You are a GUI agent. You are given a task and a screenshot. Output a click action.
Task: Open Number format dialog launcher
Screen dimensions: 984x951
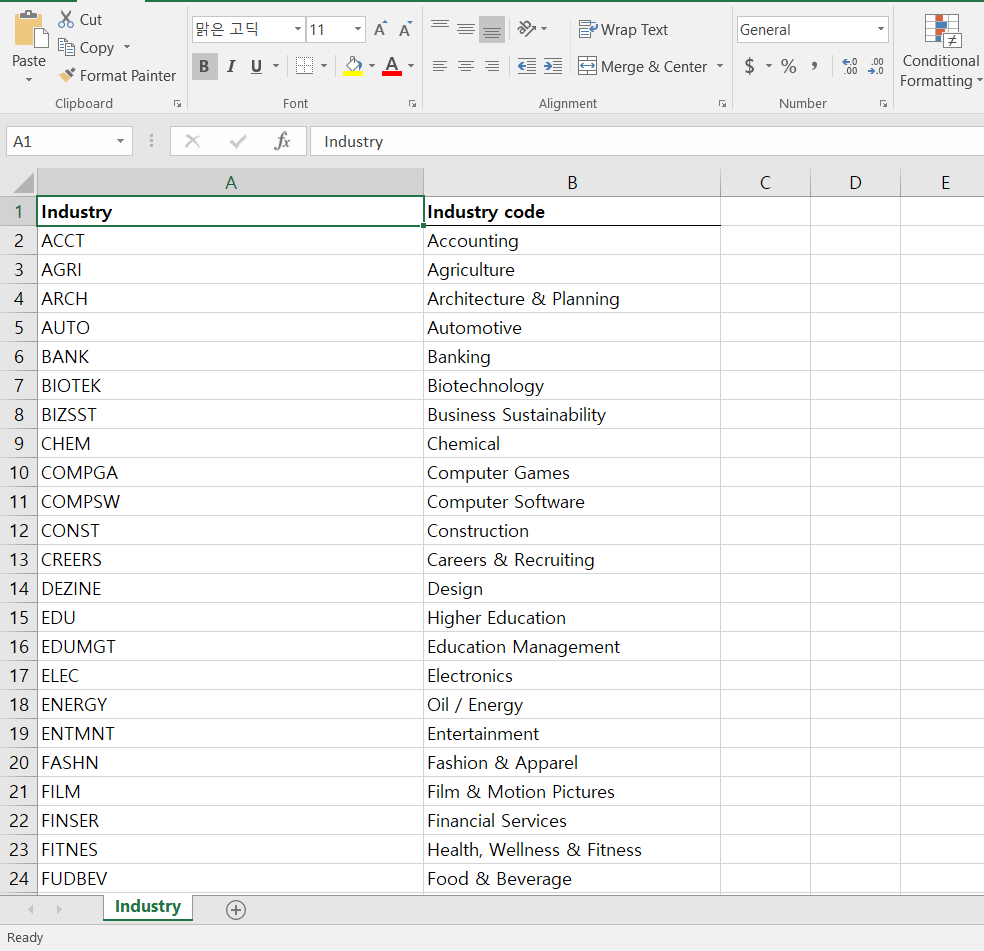[883, 104]
